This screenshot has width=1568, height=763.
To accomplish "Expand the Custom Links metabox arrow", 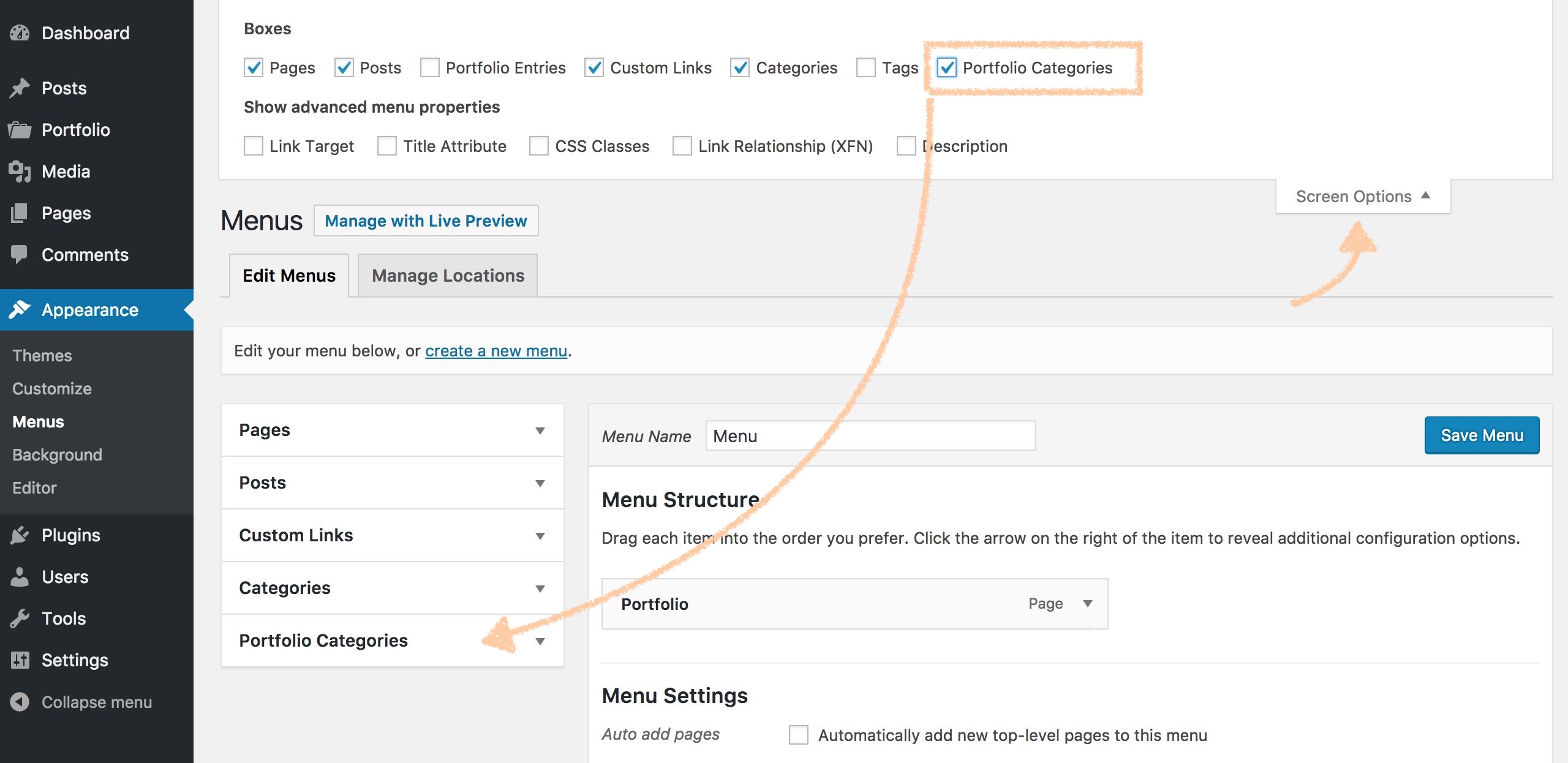I will coord(540,536).
